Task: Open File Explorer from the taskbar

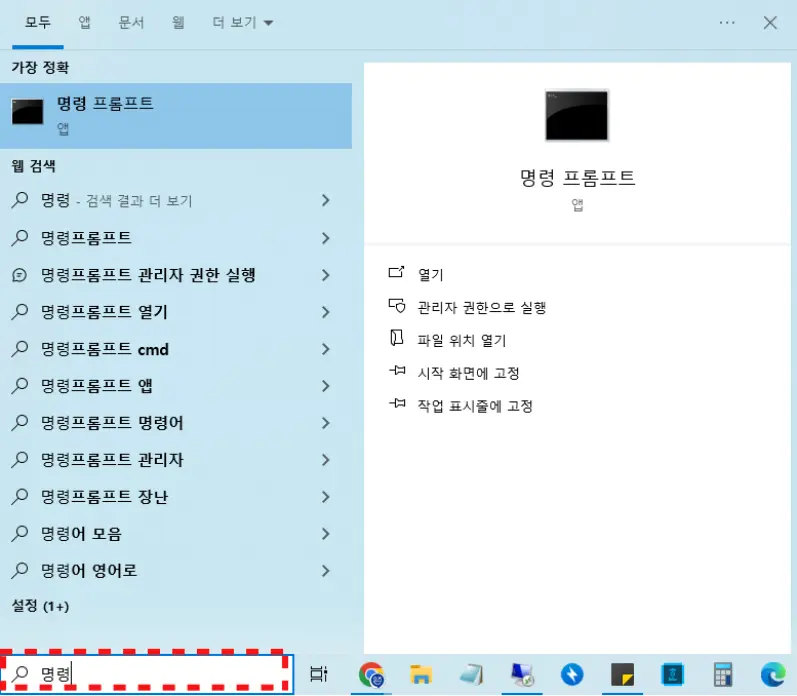Action: 421,675
